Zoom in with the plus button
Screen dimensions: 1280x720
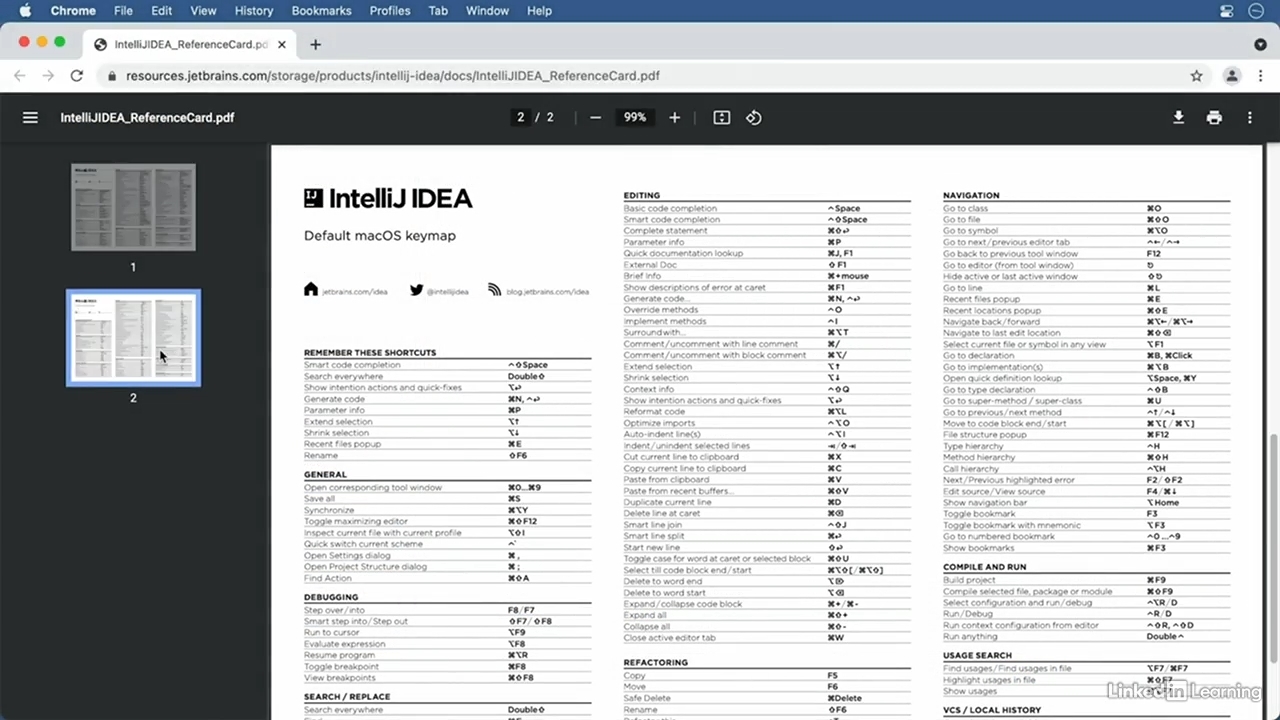point(674,117)
